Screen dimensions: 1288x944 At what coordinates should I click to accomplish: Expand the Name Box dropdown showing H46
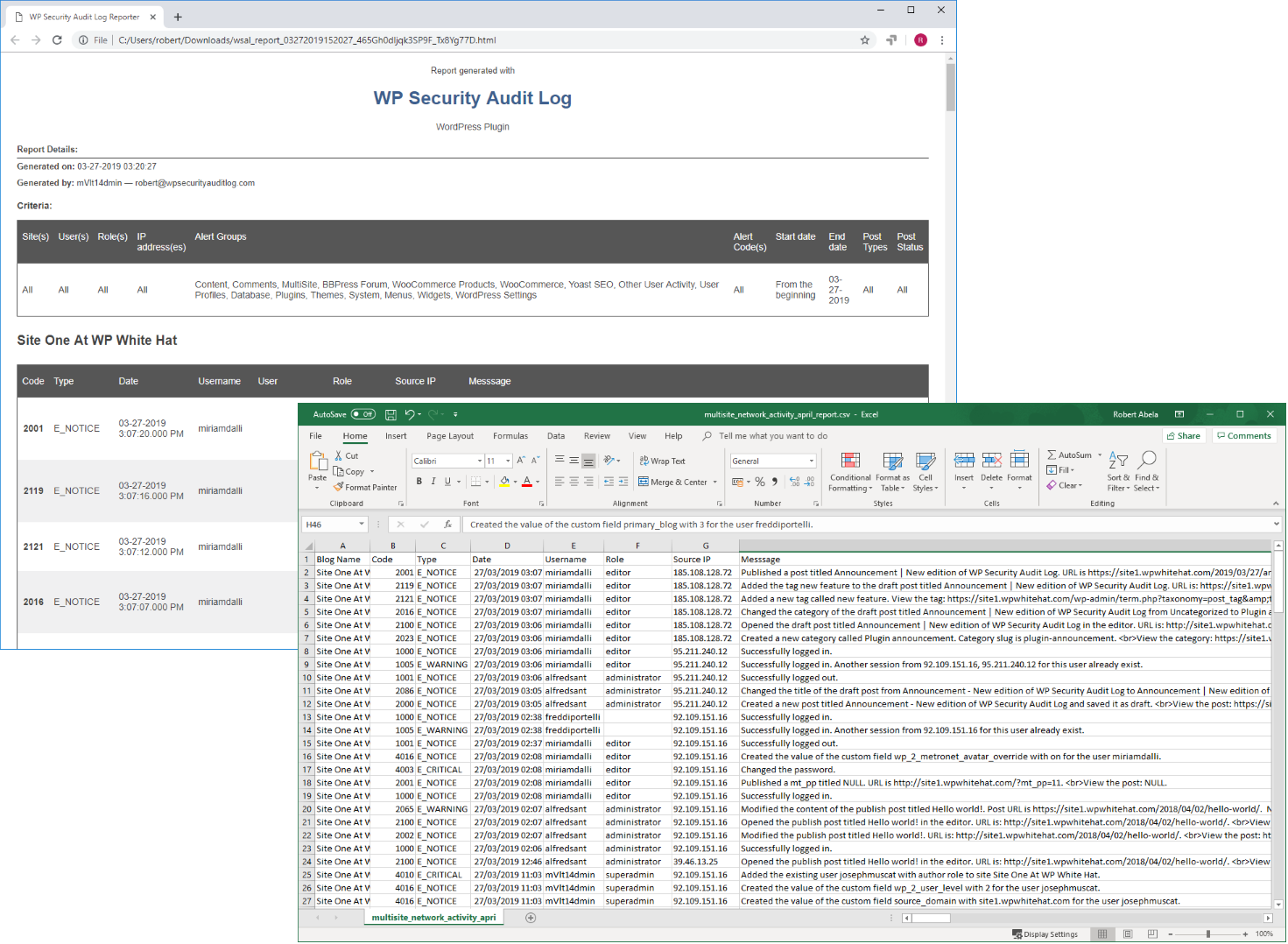click(361, 525)
